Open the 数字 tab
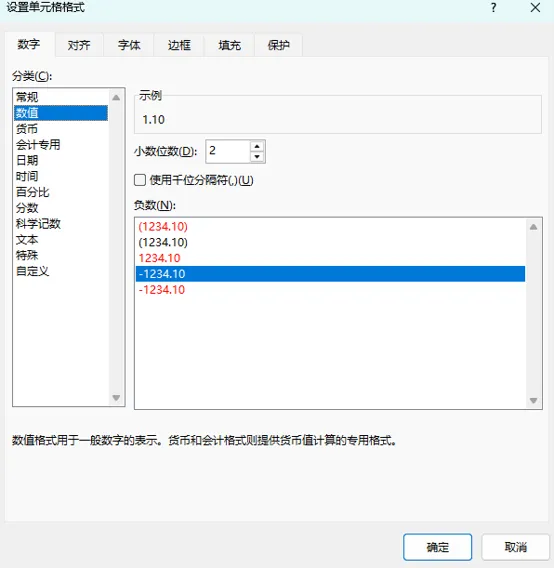Screen dimensions: 554x568 click(x=29, y=45)
